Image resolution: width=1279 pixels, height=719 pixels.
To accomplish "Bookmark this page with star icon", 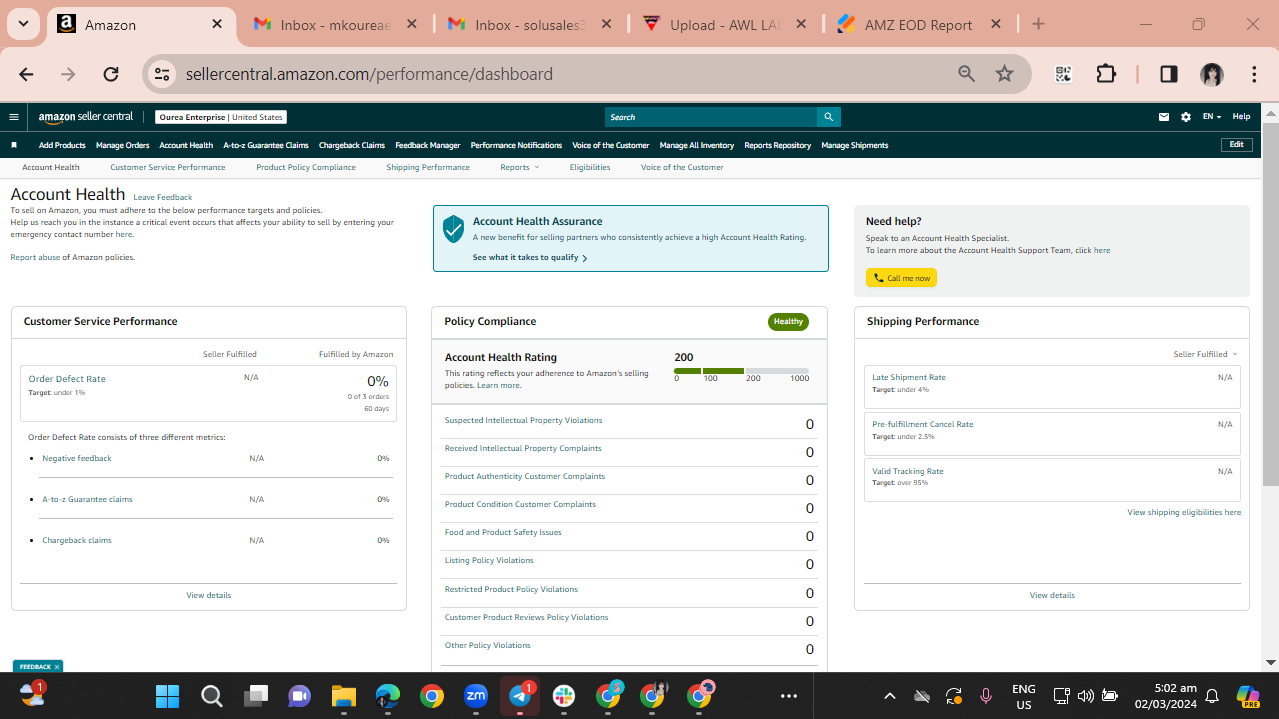I will coord(1005,74).
